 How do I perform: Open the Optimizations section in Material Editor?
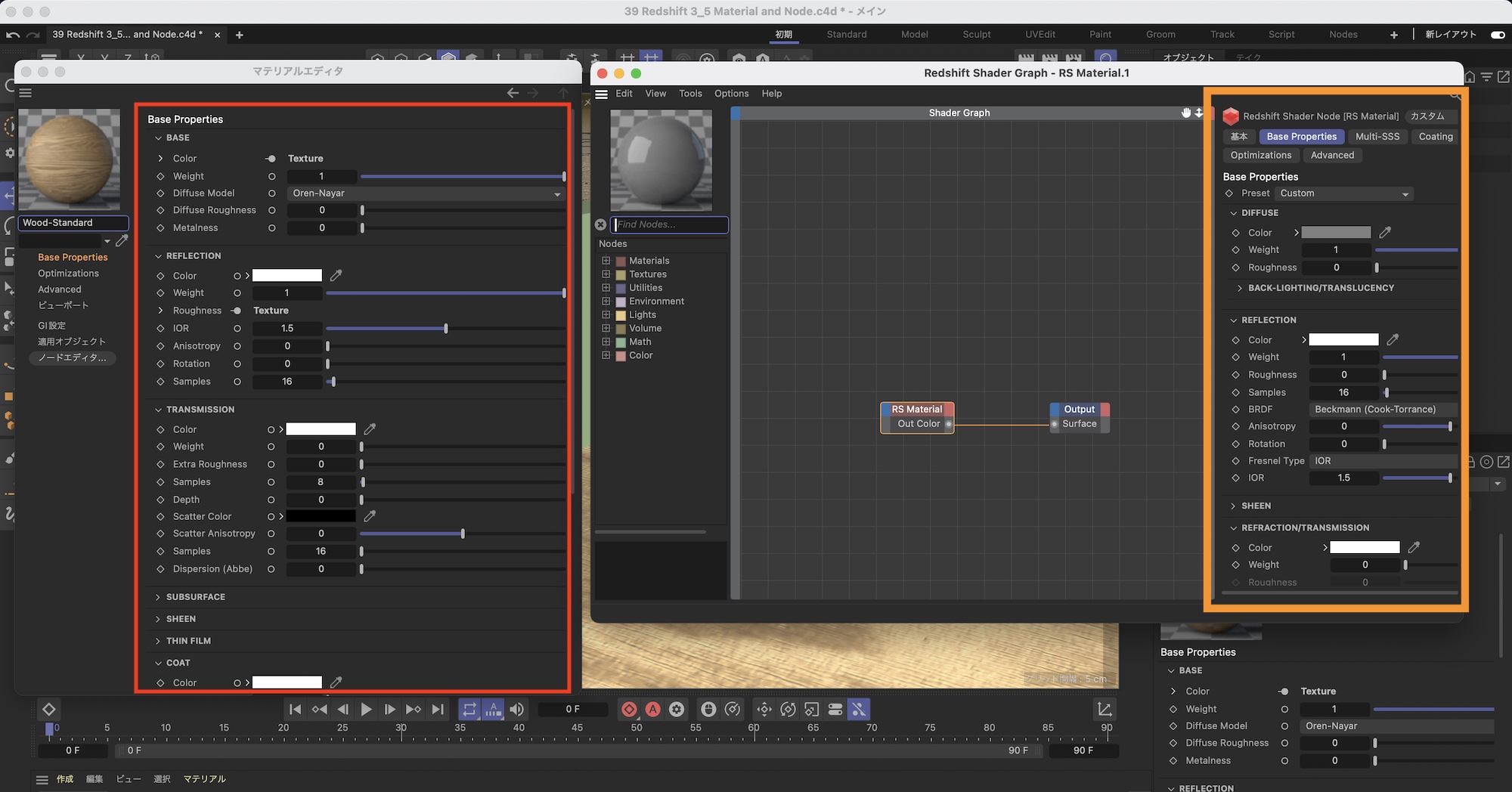(68, 274)
